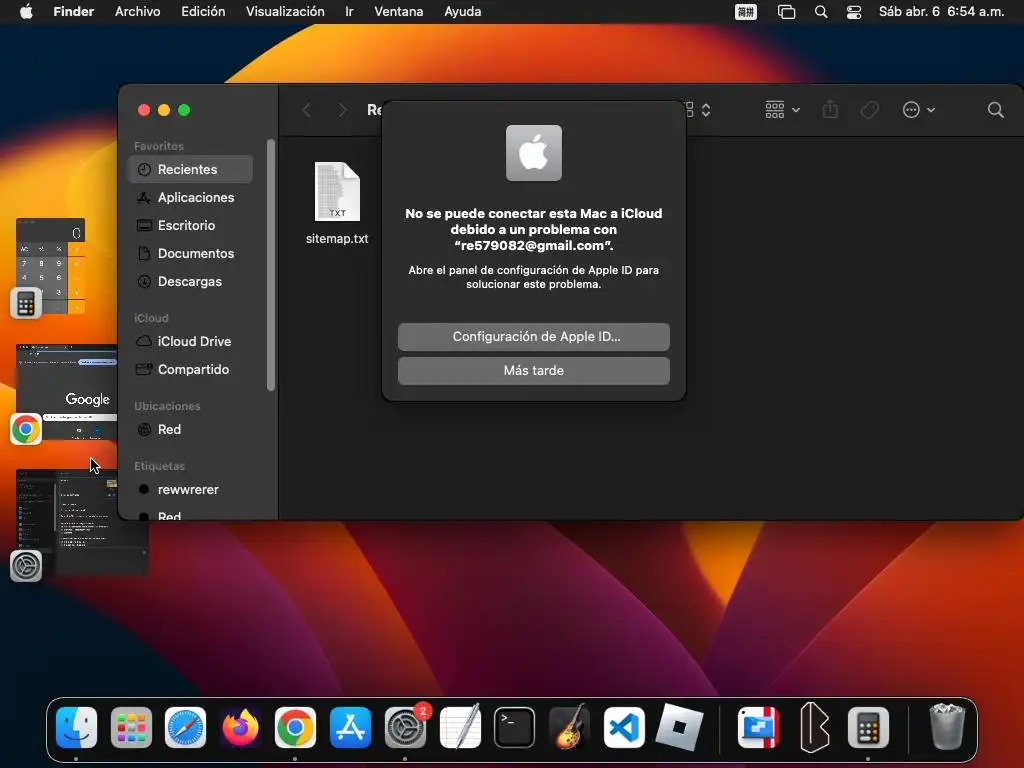Open the Apple menu

click(x=26, y=12)
